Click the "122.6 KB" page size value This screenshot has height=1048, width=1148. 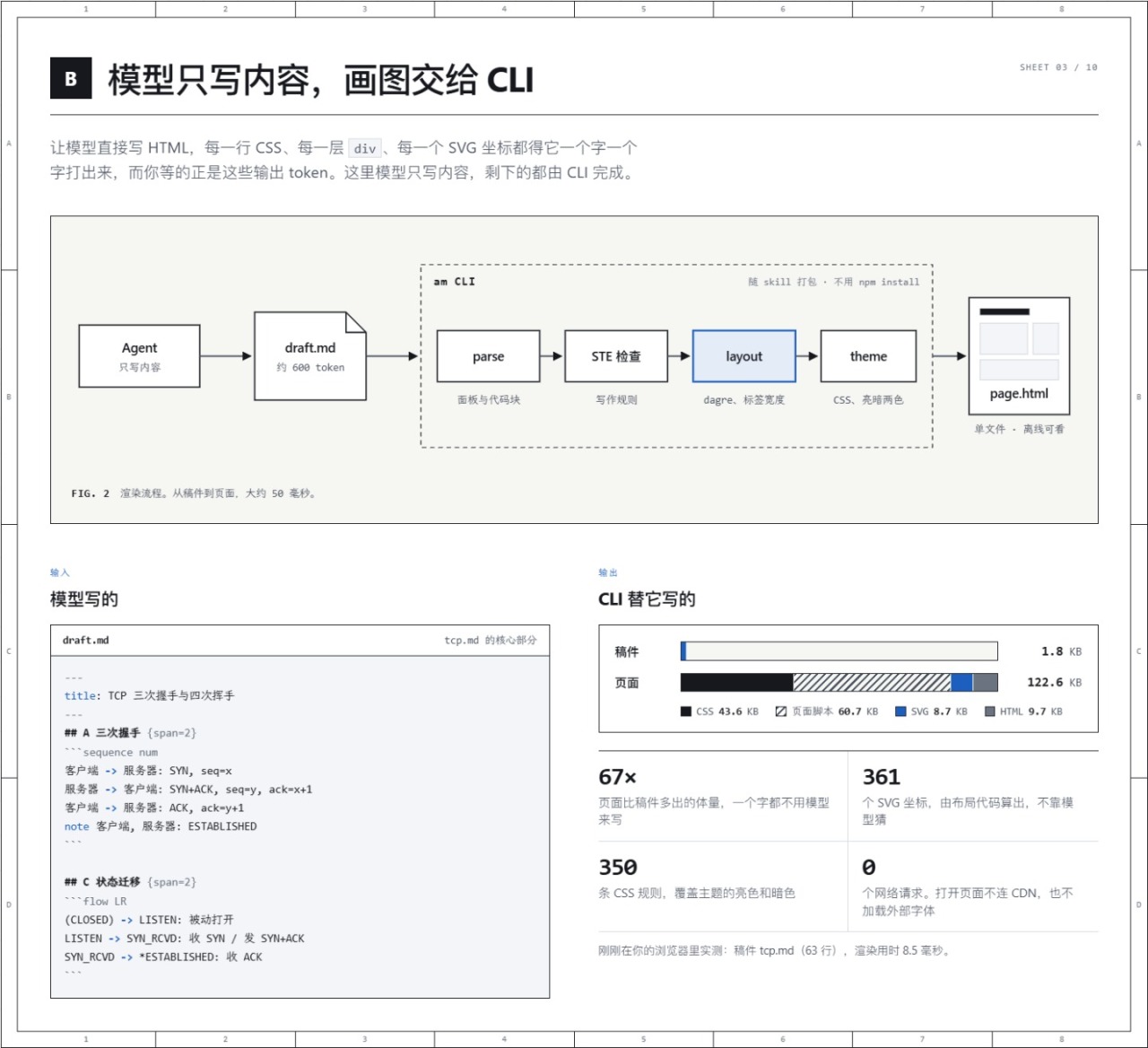pyautogui.click(x=1055, y=683)
